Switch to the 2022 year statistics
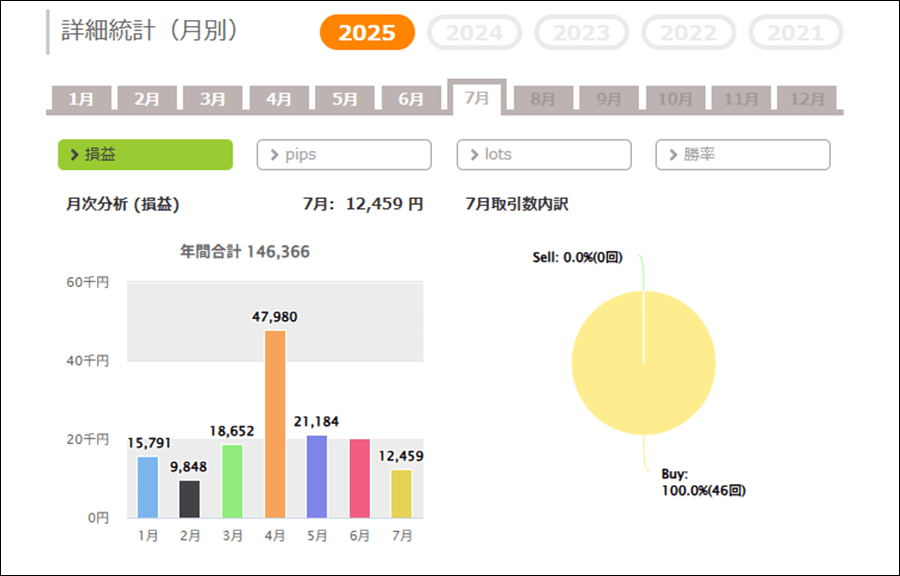900x576 pixels. coord(688,33)
